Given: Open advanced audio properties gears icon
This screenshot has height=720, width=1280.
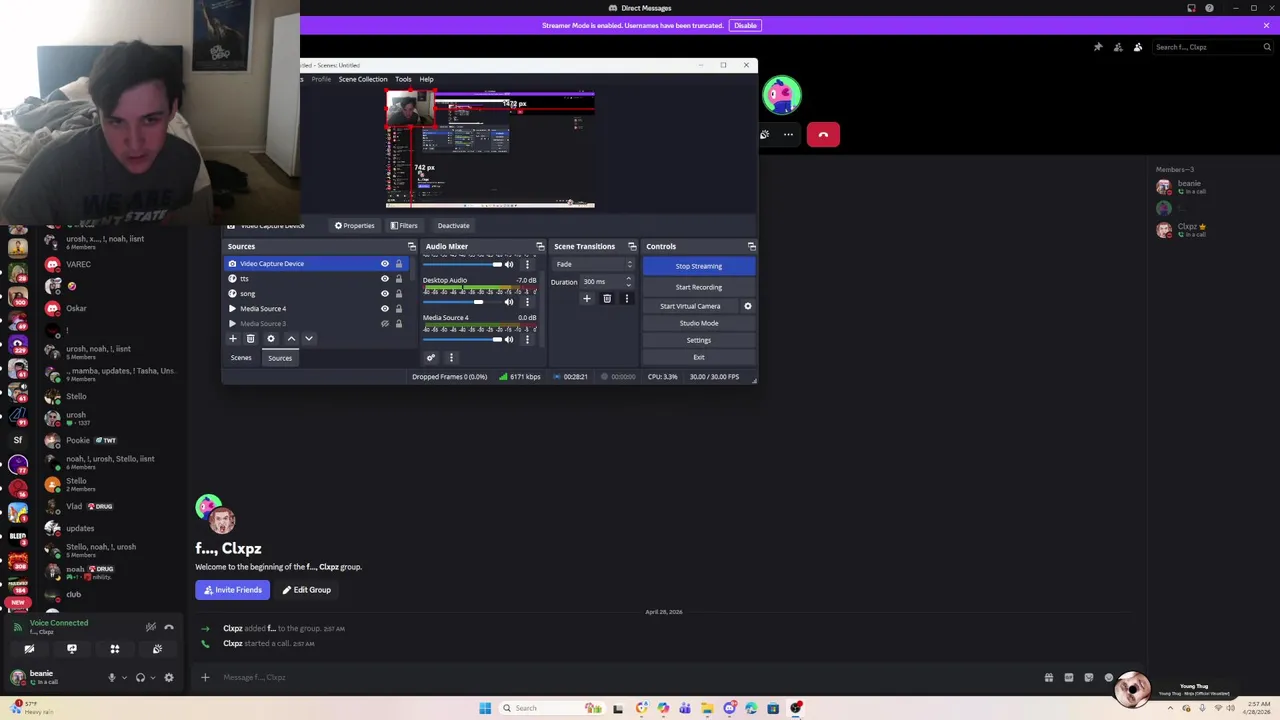Looking at the screenshot, I should coord(431,358).
